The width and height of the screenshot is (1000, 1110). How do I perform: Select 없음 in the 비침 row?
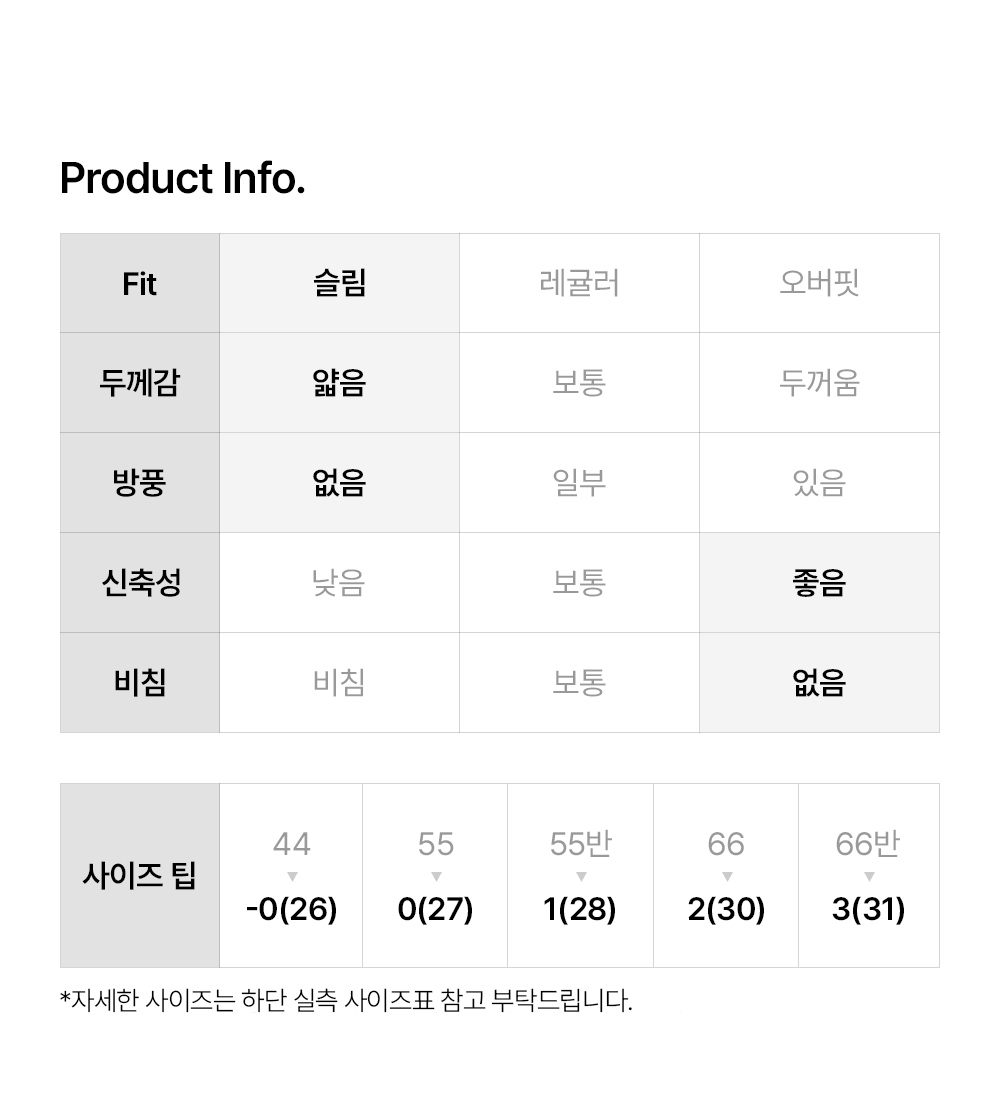pos(819,683)
